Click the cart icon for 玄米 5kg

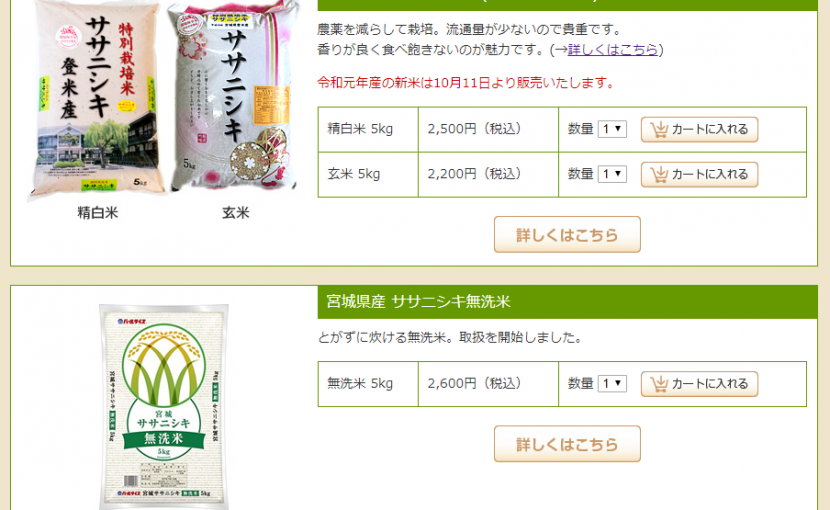tap(659, 174)
